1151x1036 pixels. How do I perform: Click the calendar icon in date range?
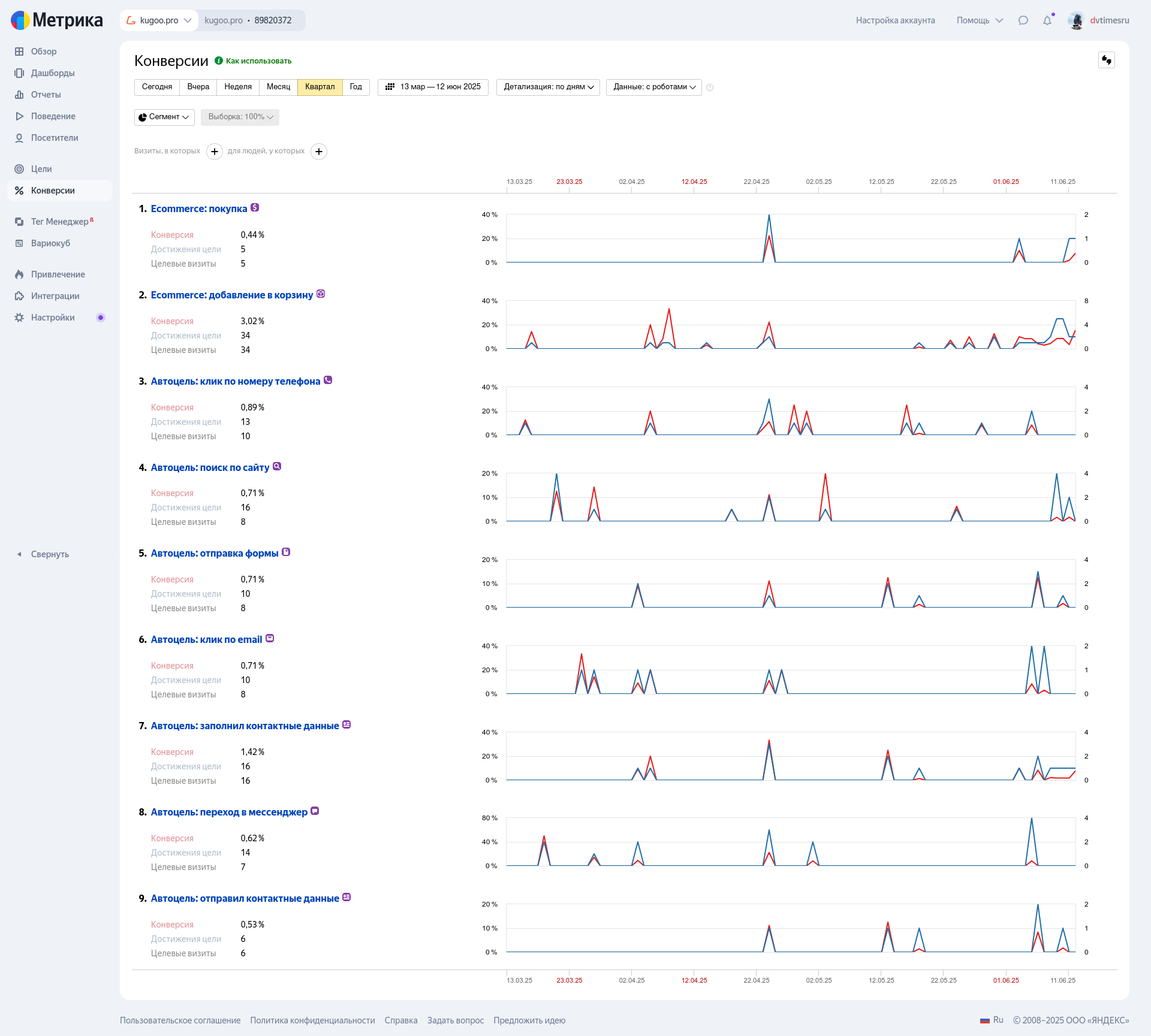390,87
